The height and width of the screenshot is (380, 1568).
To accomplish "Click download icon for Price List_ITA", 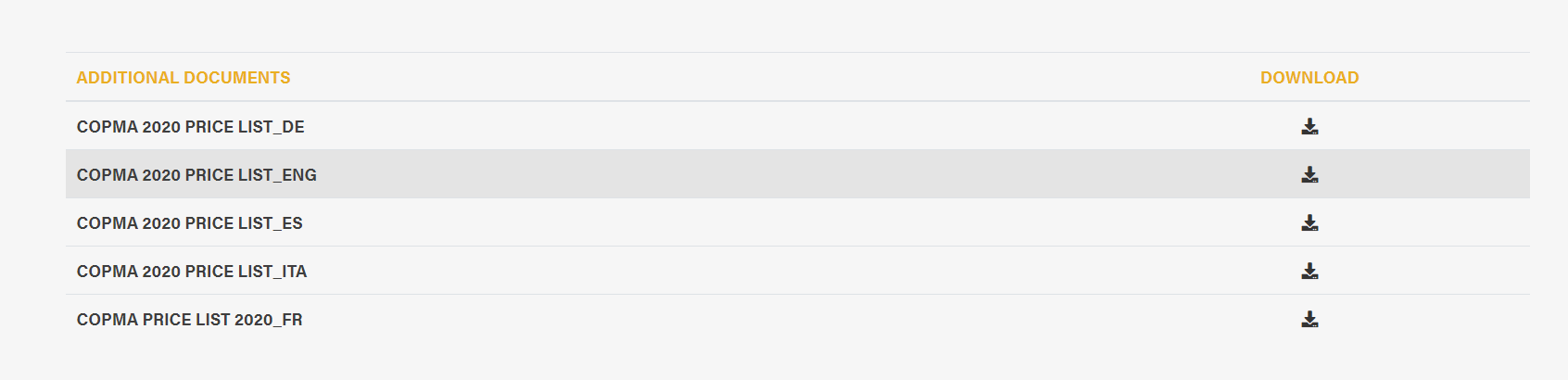I will tap(1309, 272).
